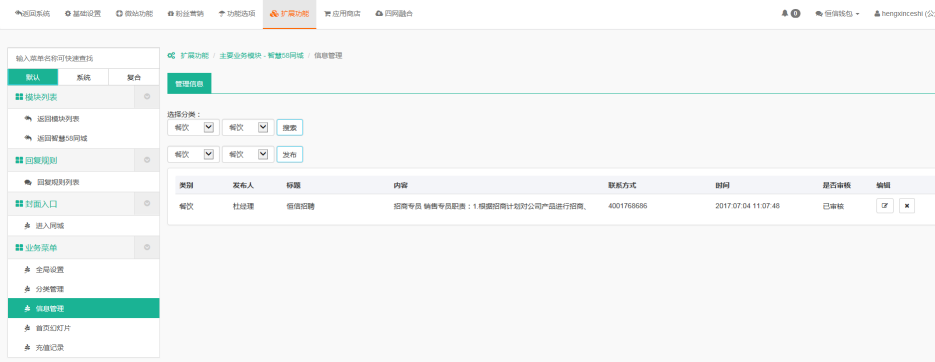Switch to the 系统 sidebar tab
This screenshot has height=362, width=935.
click(x=83, y=78)
